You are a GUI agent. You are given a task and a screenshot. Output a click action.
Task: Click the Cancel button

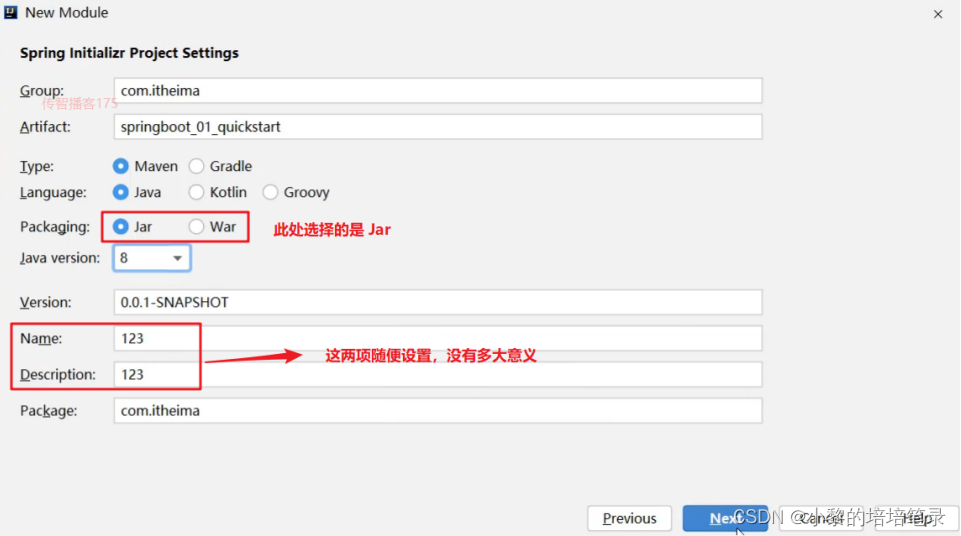[x=821, y=518]
